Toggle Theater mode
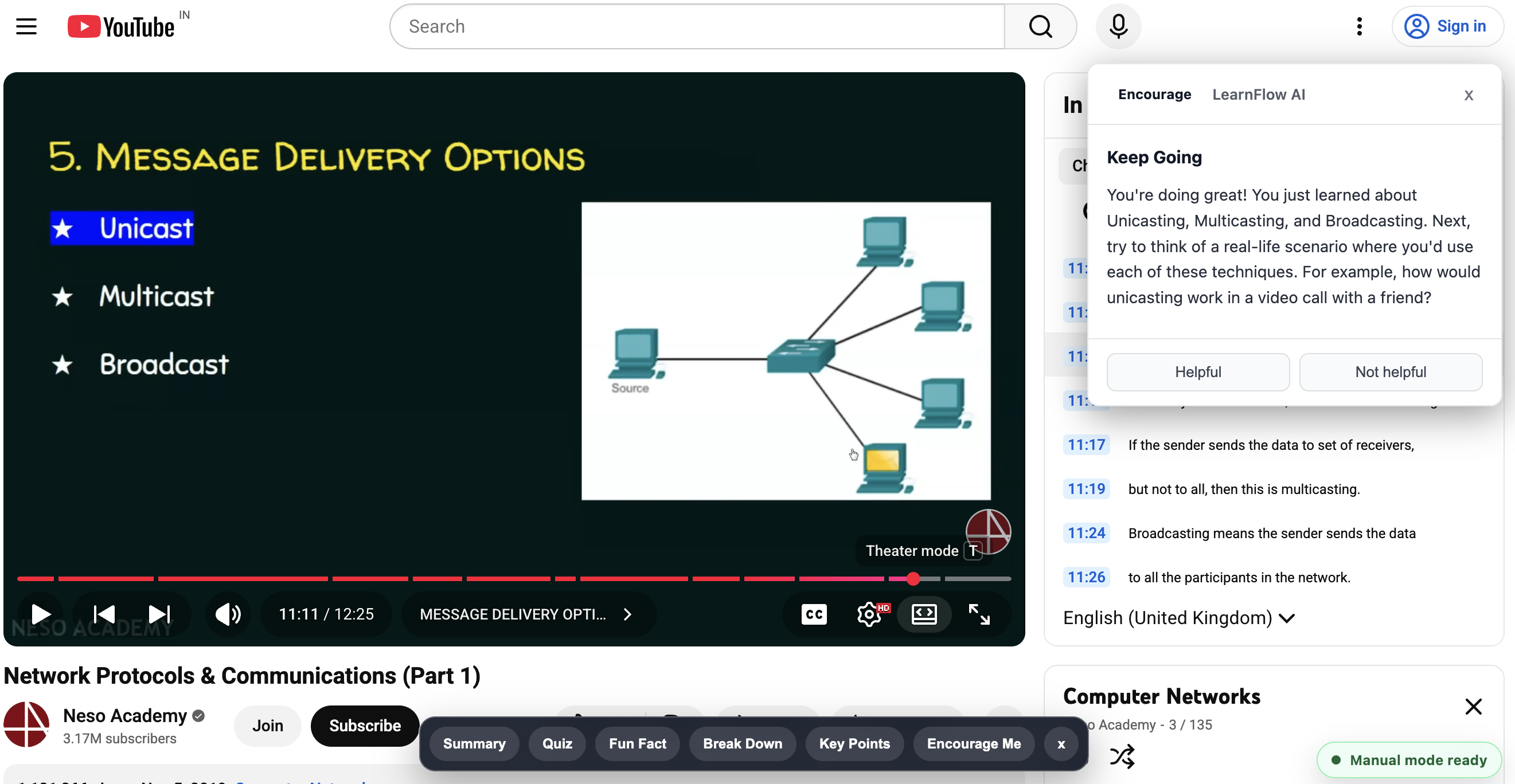The image size is (1515, 784). (x=924, y=614)
